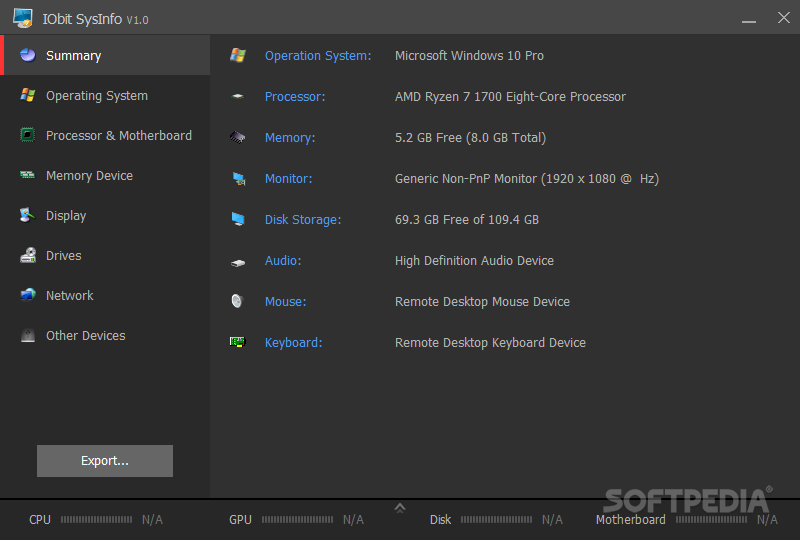Click the Export... button
This screenshot has width=800, height=540.
pos(105,460)
